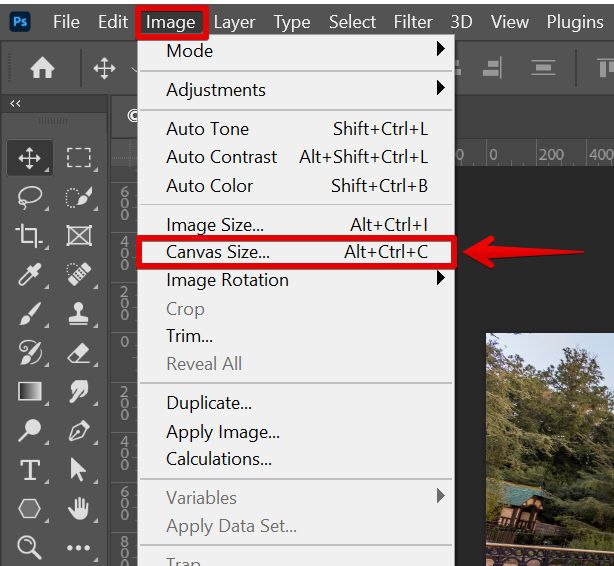Select the Lasso tool
The width and height of the screenshot is (614, 566).
[29, 197]
